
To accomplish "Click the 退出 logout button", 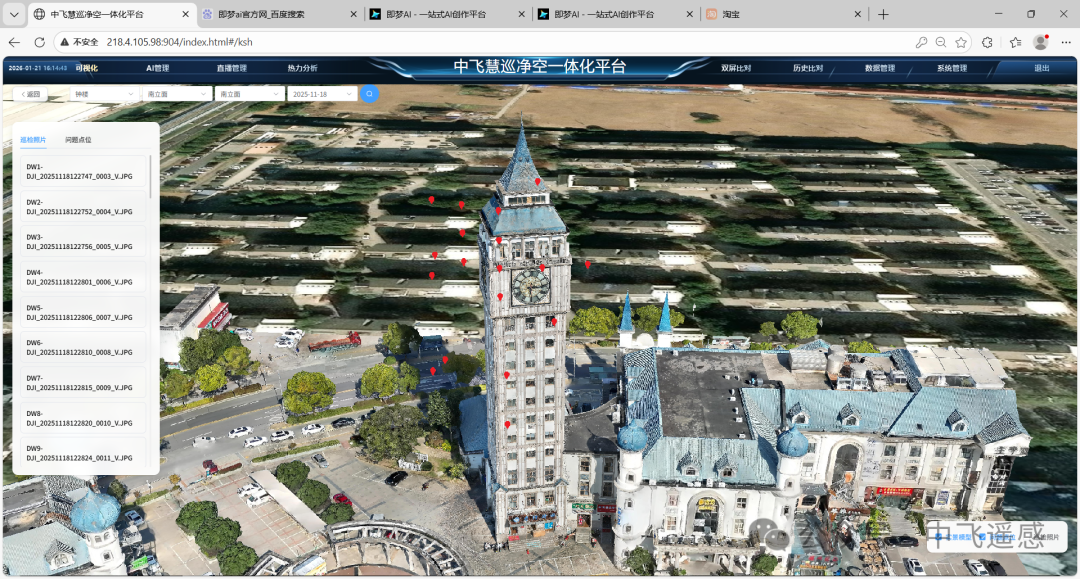I will [x=1042, y=68].
